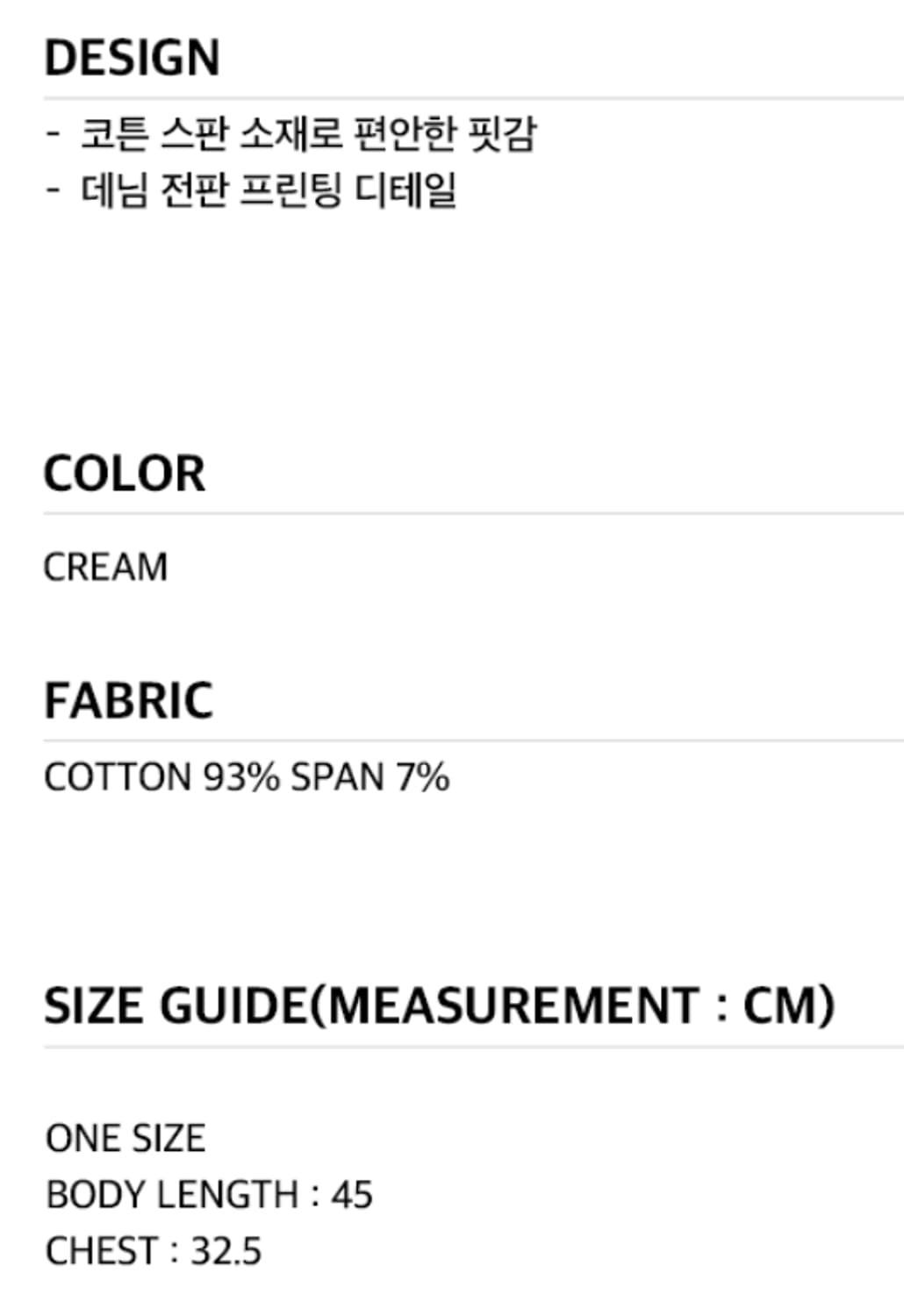Click the BODY LENGTH label

click(x=172, y=1195)
